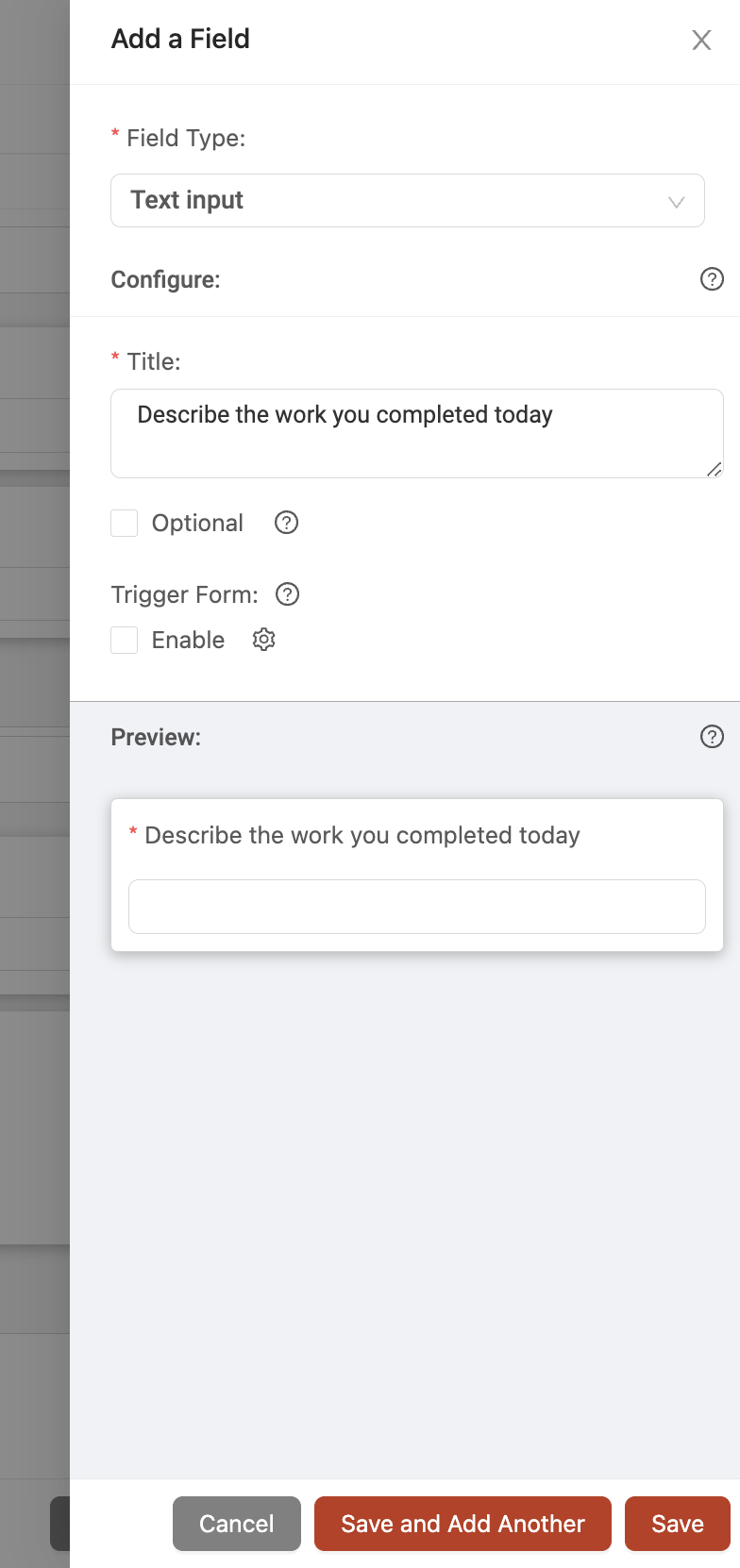
Task: Open Trigger Form settings gear
Action: click(263, 640)
